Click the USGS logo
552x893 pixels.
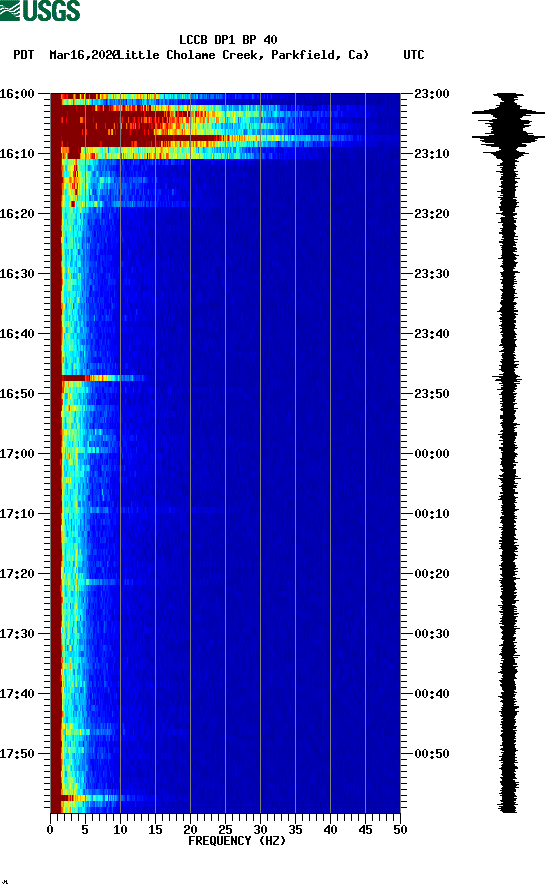[40, 10]
